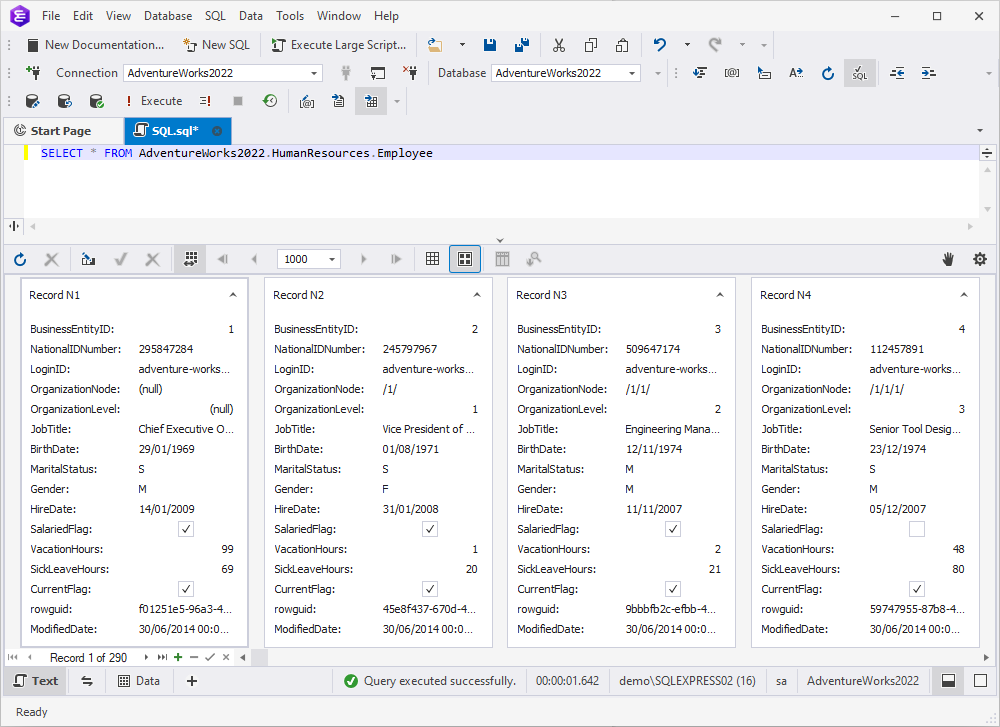Open the page size 1000 dropdown
The width and height of the screenshot is (1000, 727).
coord(332,259)
